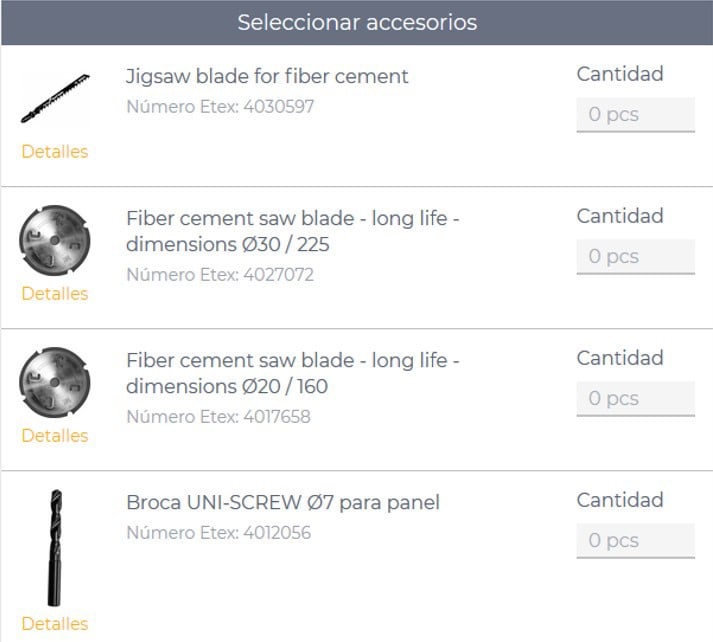Click Etex number 4027072 text
The height and width of the screenshot is (642, 713).
pos(220,274)
